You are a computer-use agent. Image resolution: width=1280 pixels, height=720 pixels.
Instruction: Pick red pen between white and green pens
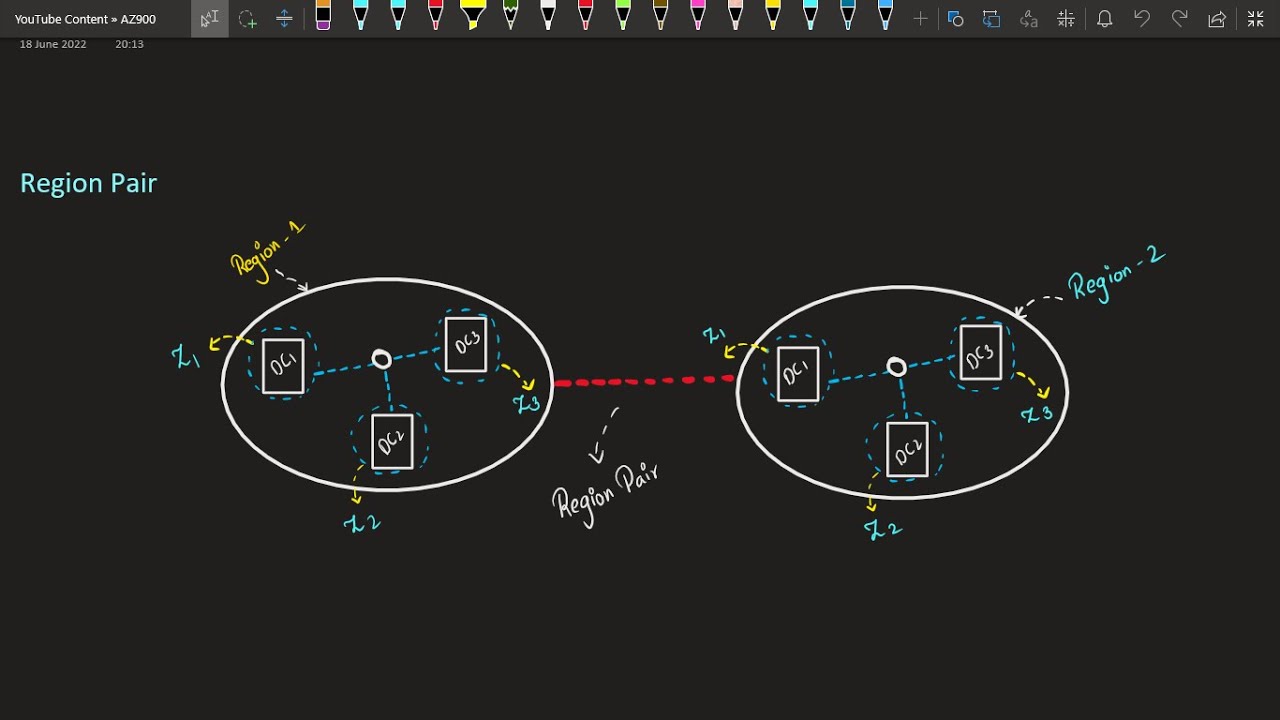tap(586, 16)
